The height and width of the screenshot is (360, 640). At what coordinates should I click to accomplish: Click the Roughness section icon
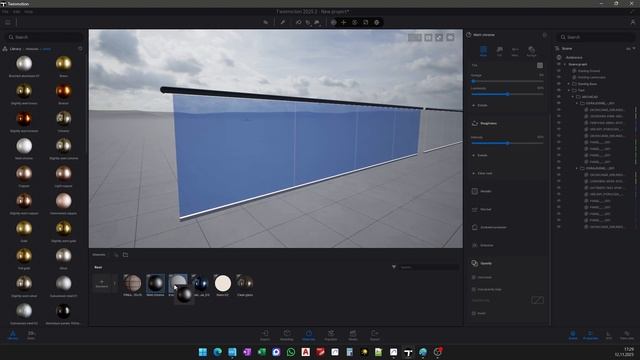475,123
